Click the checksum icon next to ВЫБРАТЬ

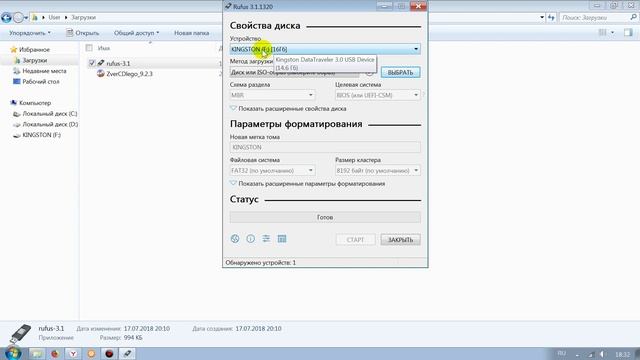(x=369, y=72)
